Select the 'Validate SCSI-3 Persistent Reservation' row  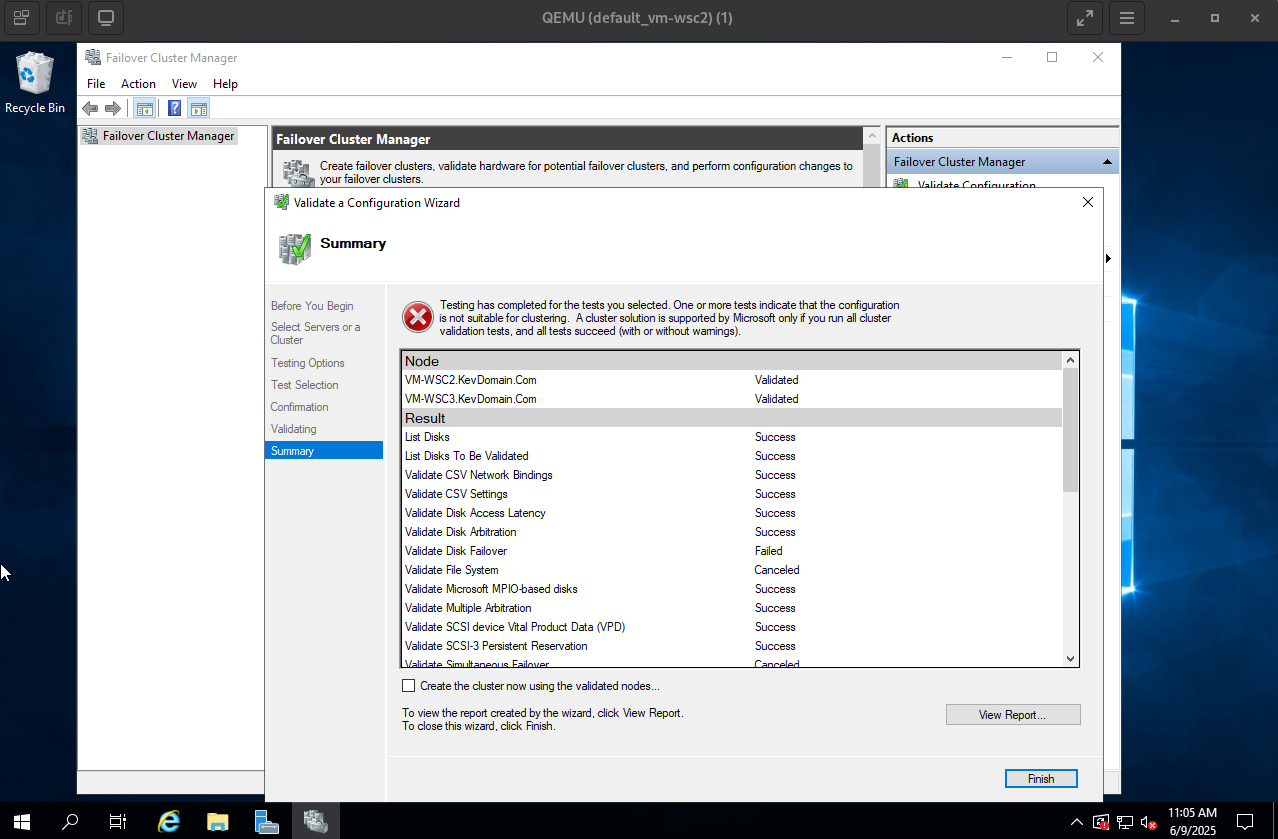731,646
